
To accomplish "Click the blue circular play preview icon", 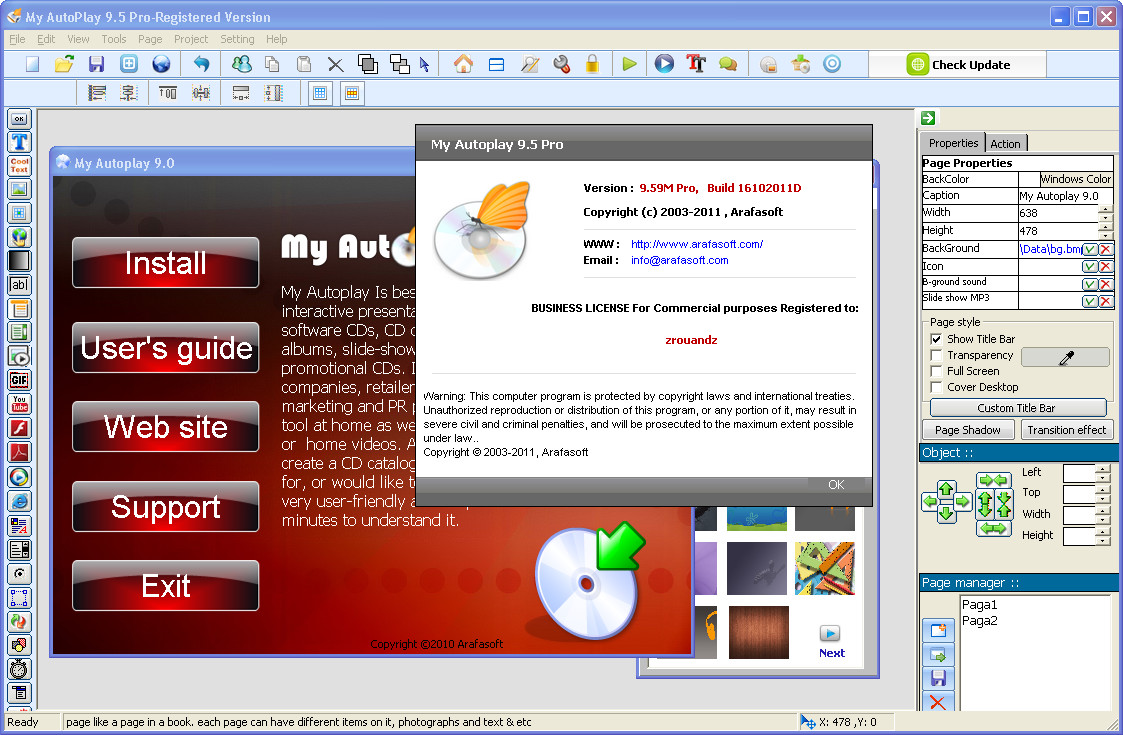I will point(664,64).
